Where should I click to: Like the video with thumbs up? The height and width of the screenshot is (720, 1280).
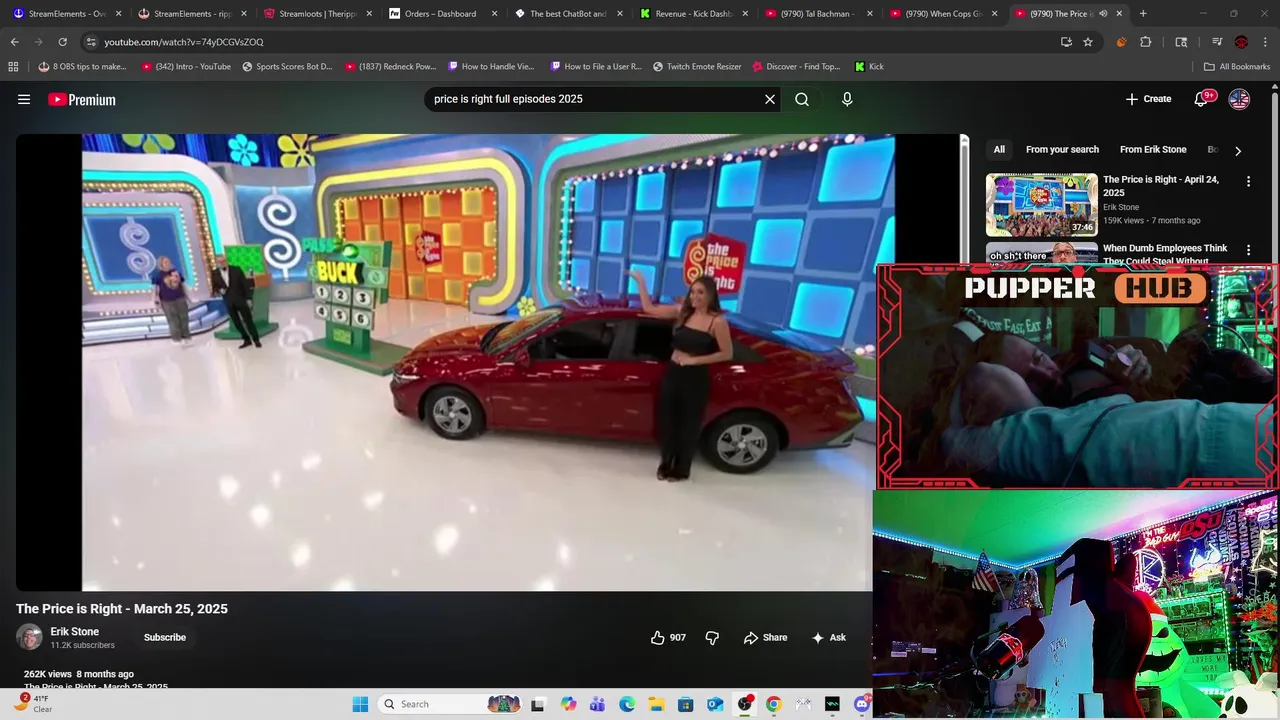coord(668,637)
